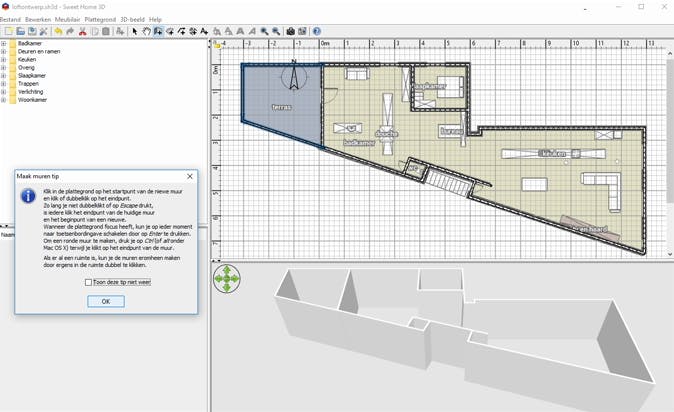This screenshot has height=412, width=674.
Task: Choose the Select arrow tool
Action: point(135,31)
